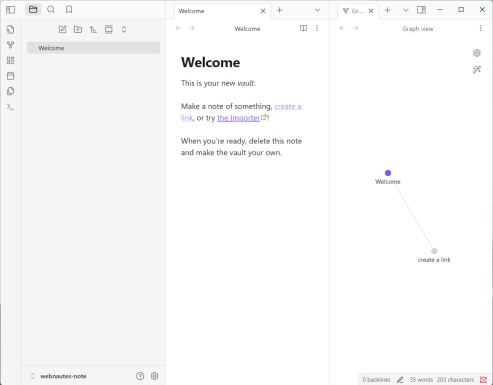Image resolution: width=493 pixels, height=385 pixels.
Task: Click the 'create a link' graph node
Action: (x=434, y=251)
